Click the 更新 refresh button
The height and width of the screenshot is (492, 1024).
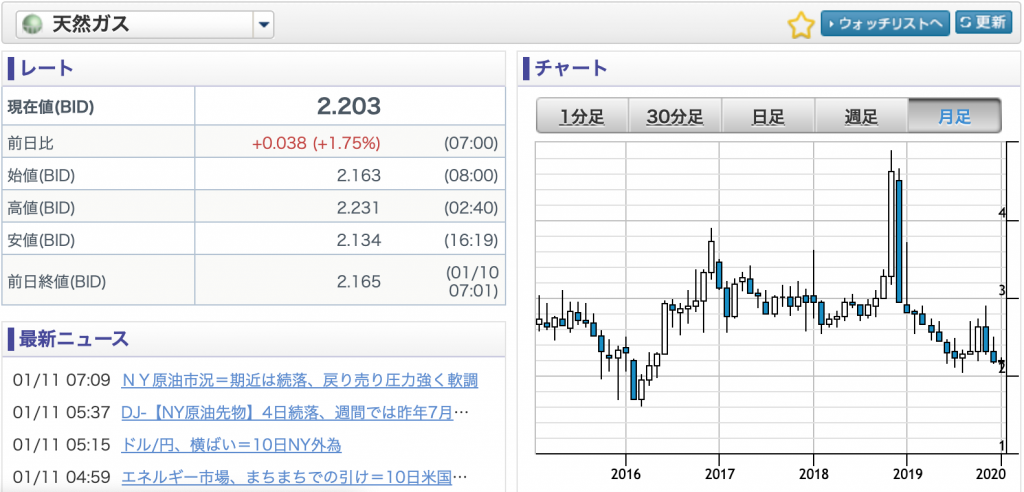983,23
